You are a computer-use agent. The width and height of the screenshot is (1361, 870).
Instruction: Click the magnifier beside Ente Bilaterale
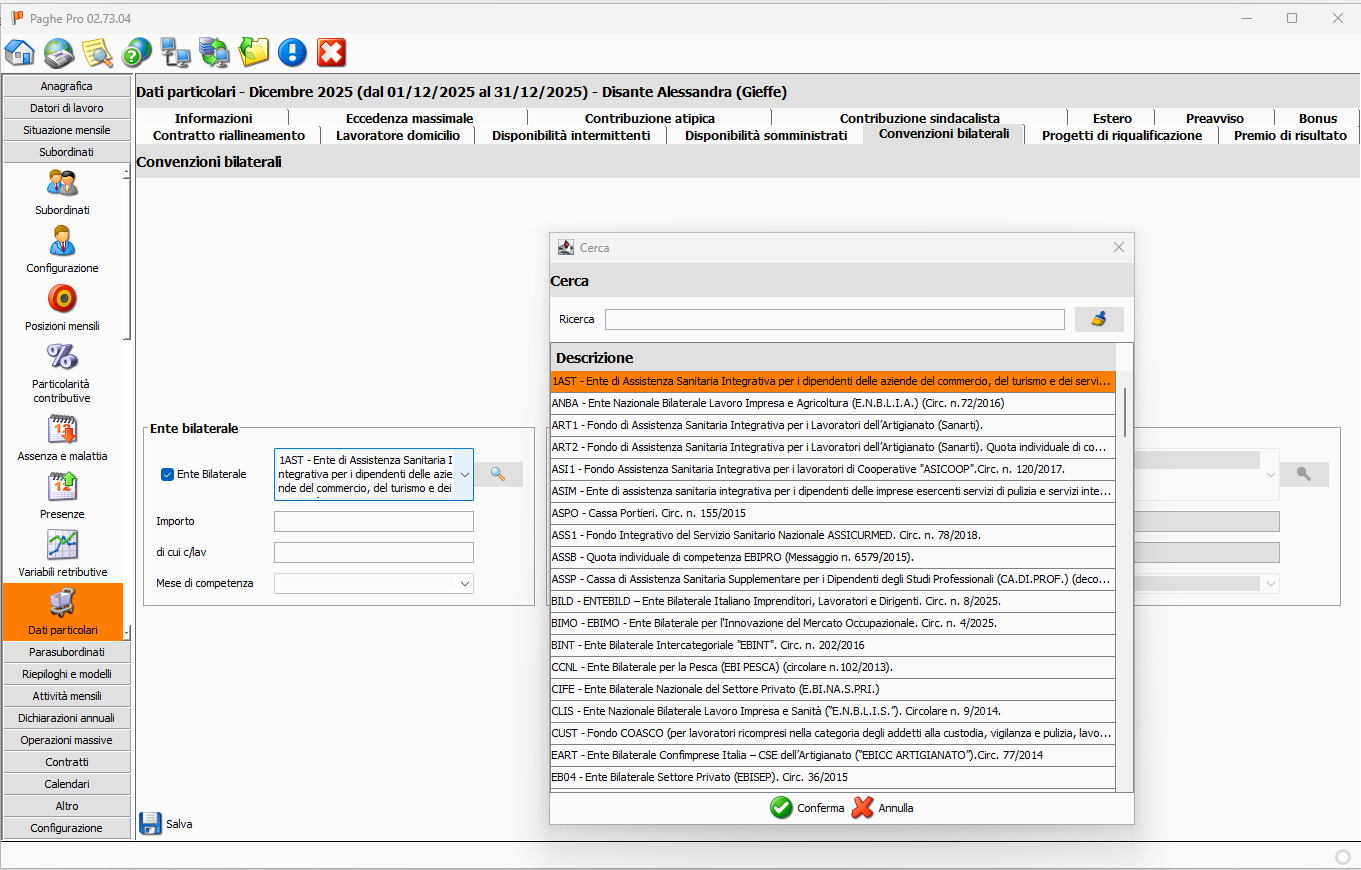(x=498, y=474)
